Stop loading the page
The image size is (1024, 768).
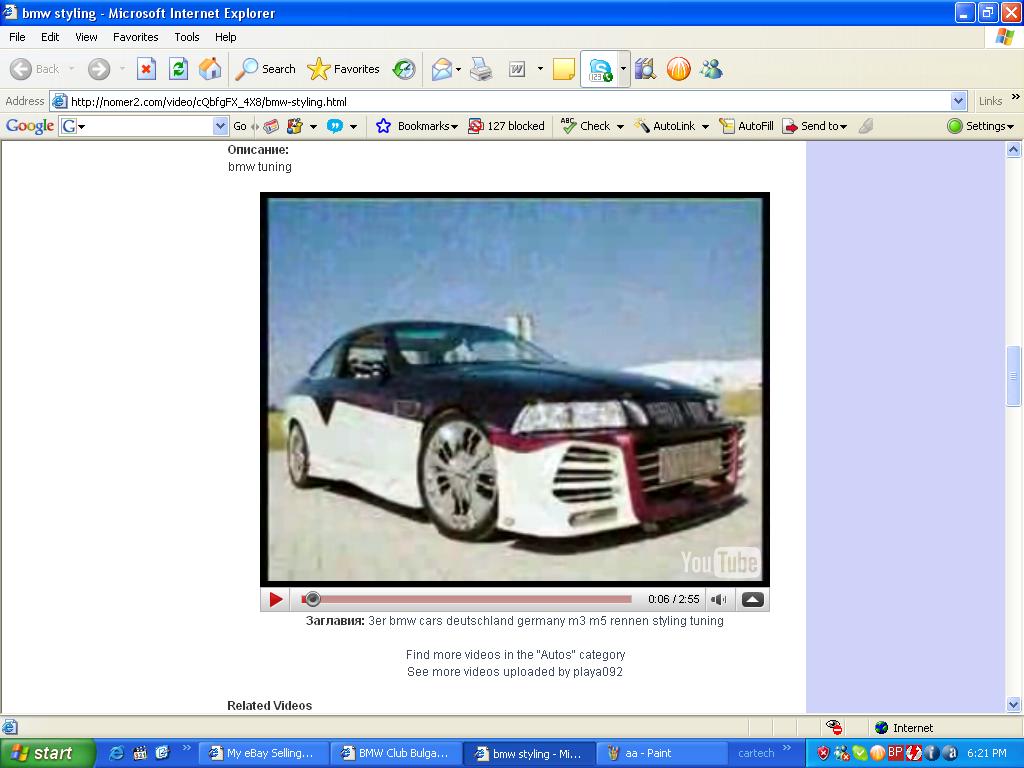click(x=146, y=69)
